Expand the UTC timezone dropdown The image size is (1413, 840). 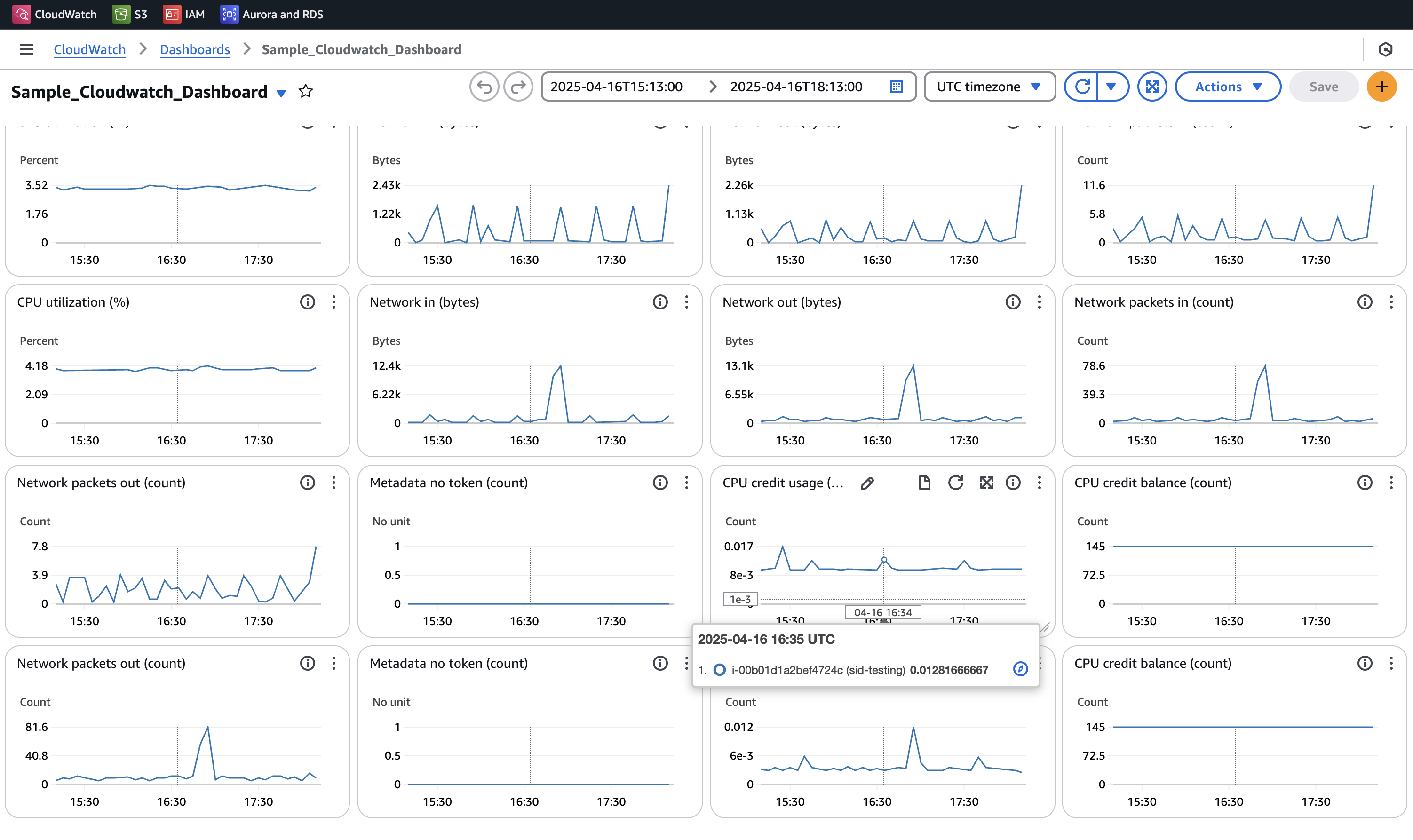coord(989,87)
